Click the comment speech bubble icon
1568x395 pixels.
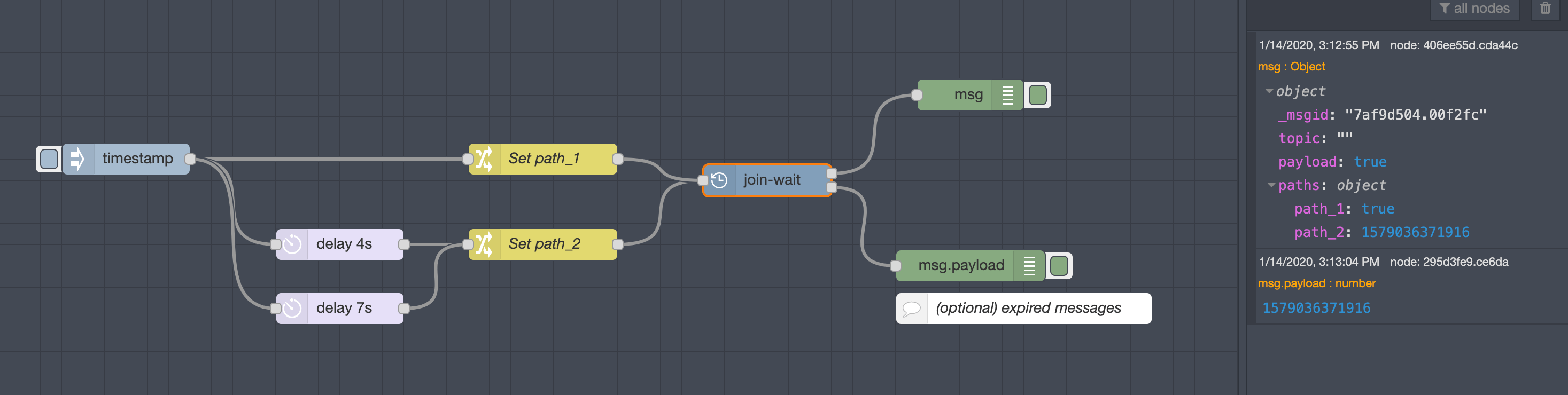(912, 309)
